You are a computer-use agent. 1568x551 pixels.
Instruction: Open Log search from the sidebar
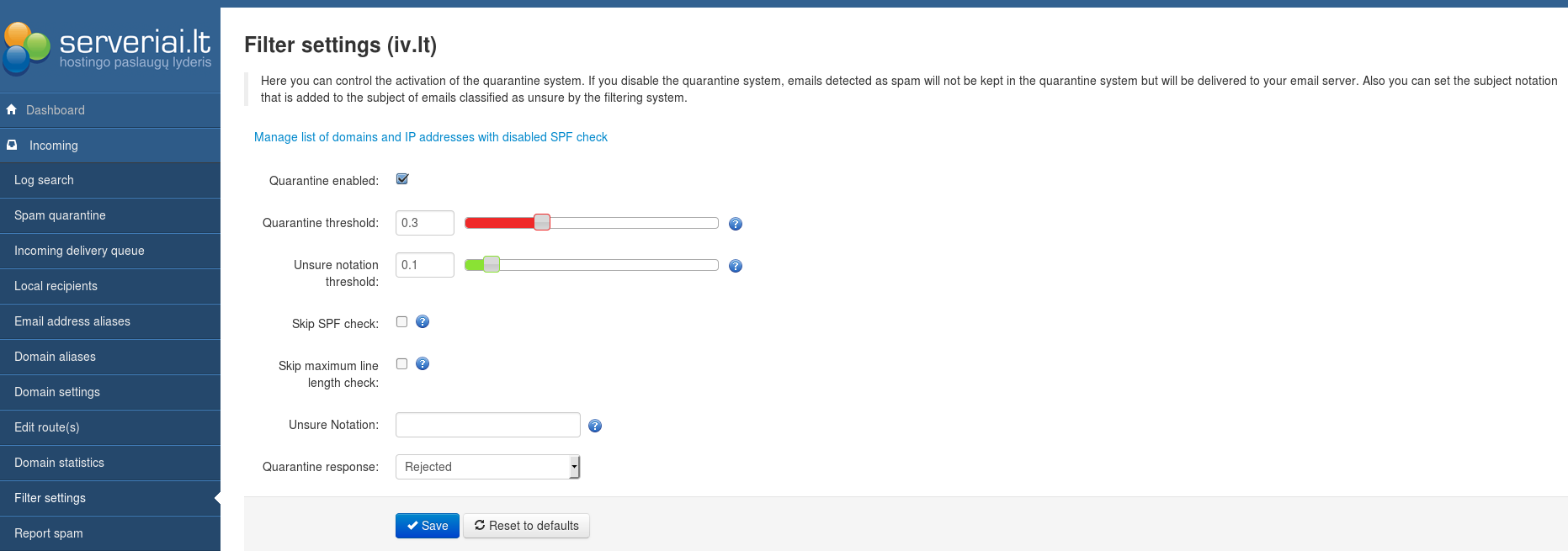coord(44,180)
